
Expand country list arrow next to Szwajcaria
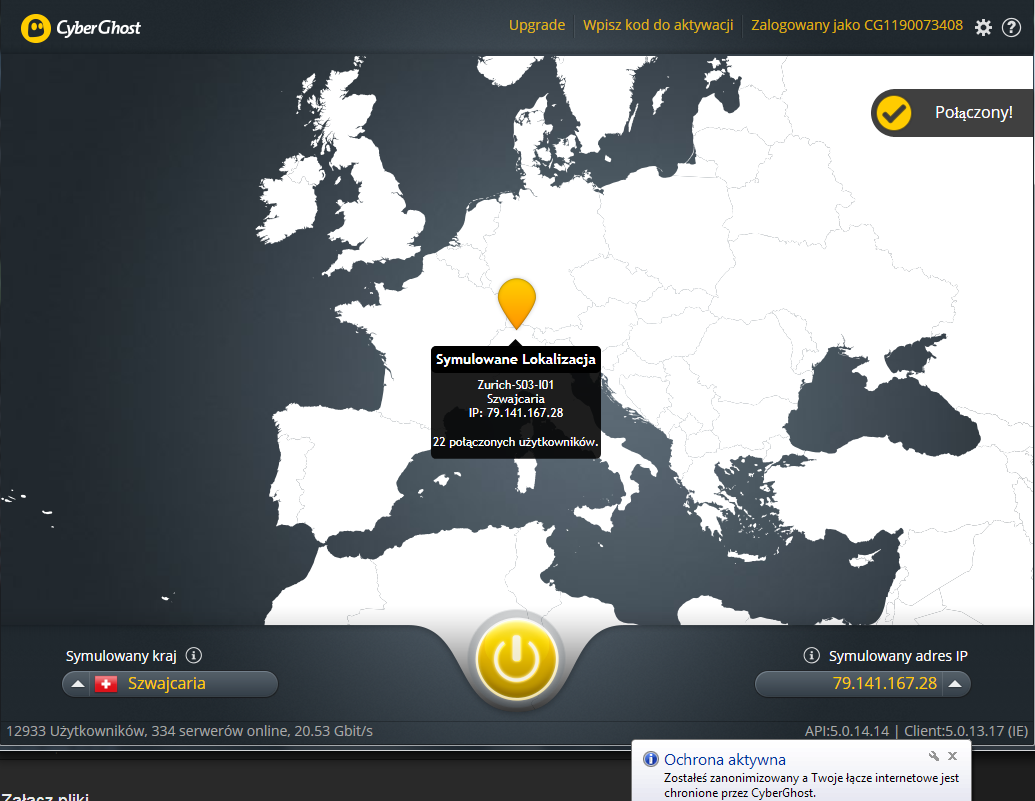point(78,683)
